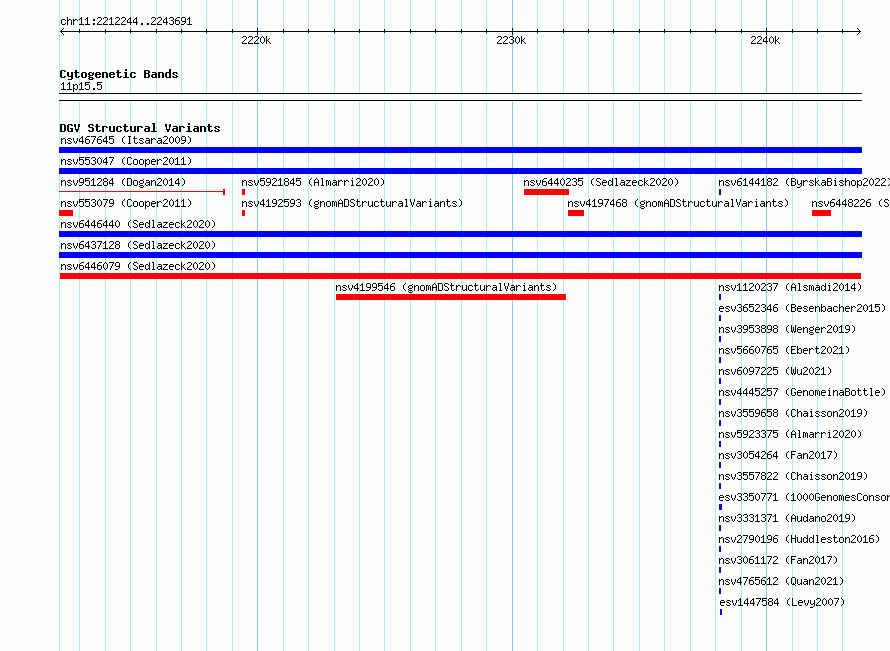The image size is (890, 651).
Task: Open variant nsv4765612 (Quan2021) label
Action: (781, 581)
